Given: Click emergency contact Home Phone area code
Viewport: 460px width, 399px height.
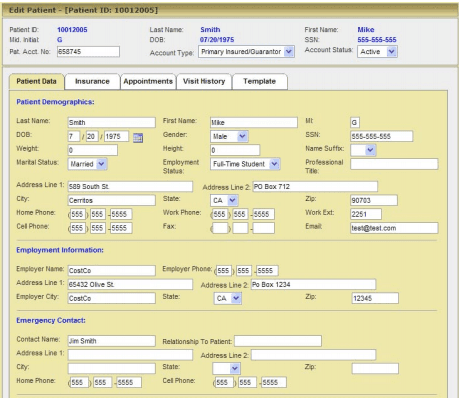Looking at the screenshot, I should click(79, 382).
